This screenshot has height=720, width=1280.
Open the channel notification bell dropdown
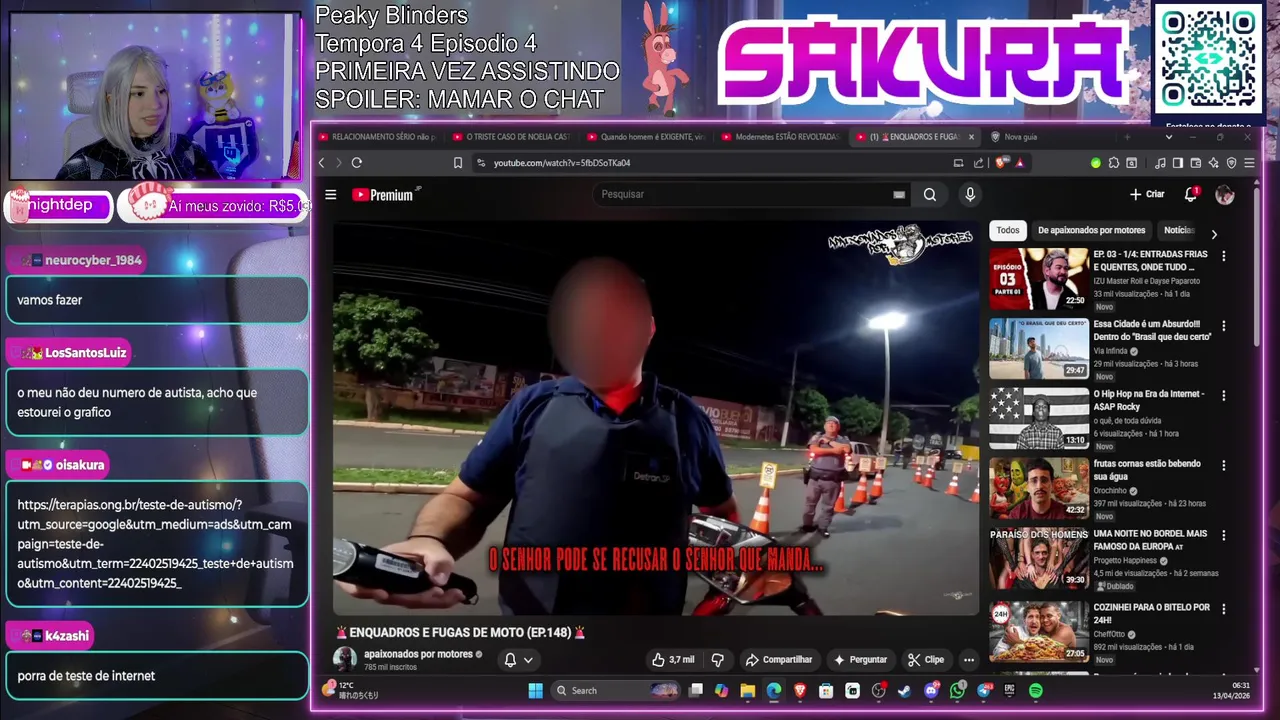pos(518,660)
